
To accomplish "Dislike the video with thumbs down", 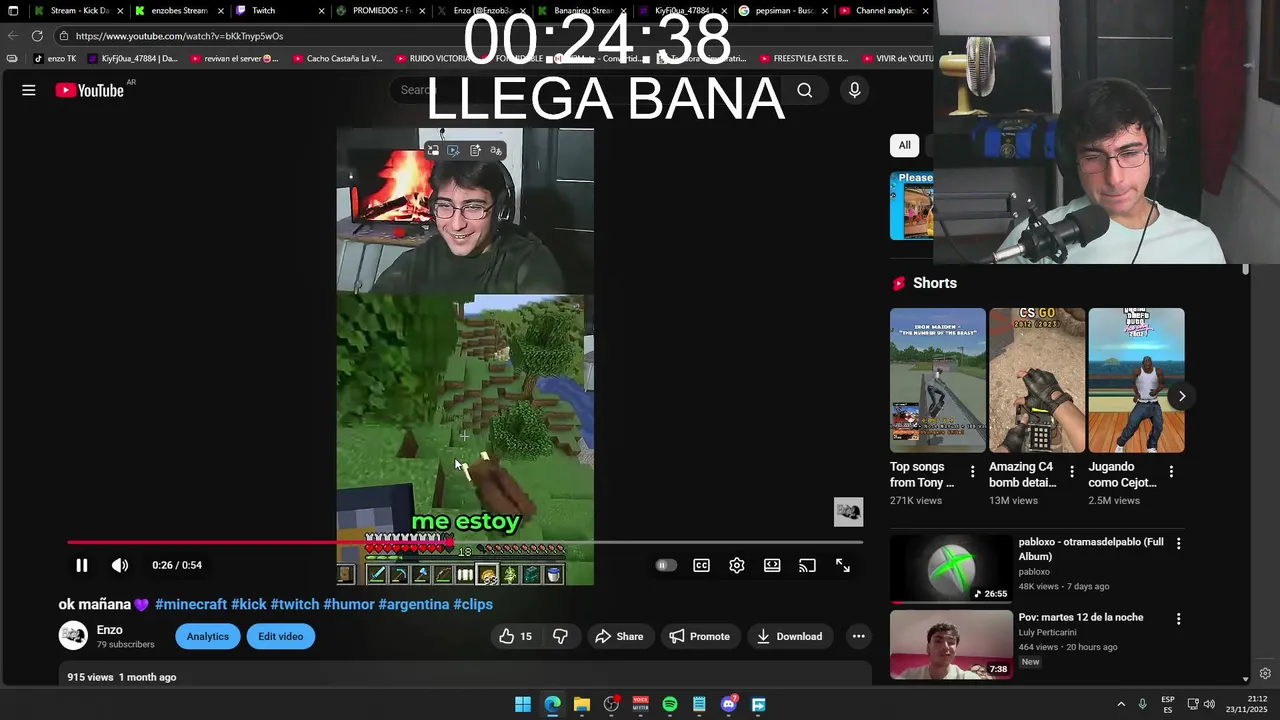I will (560, 636).
